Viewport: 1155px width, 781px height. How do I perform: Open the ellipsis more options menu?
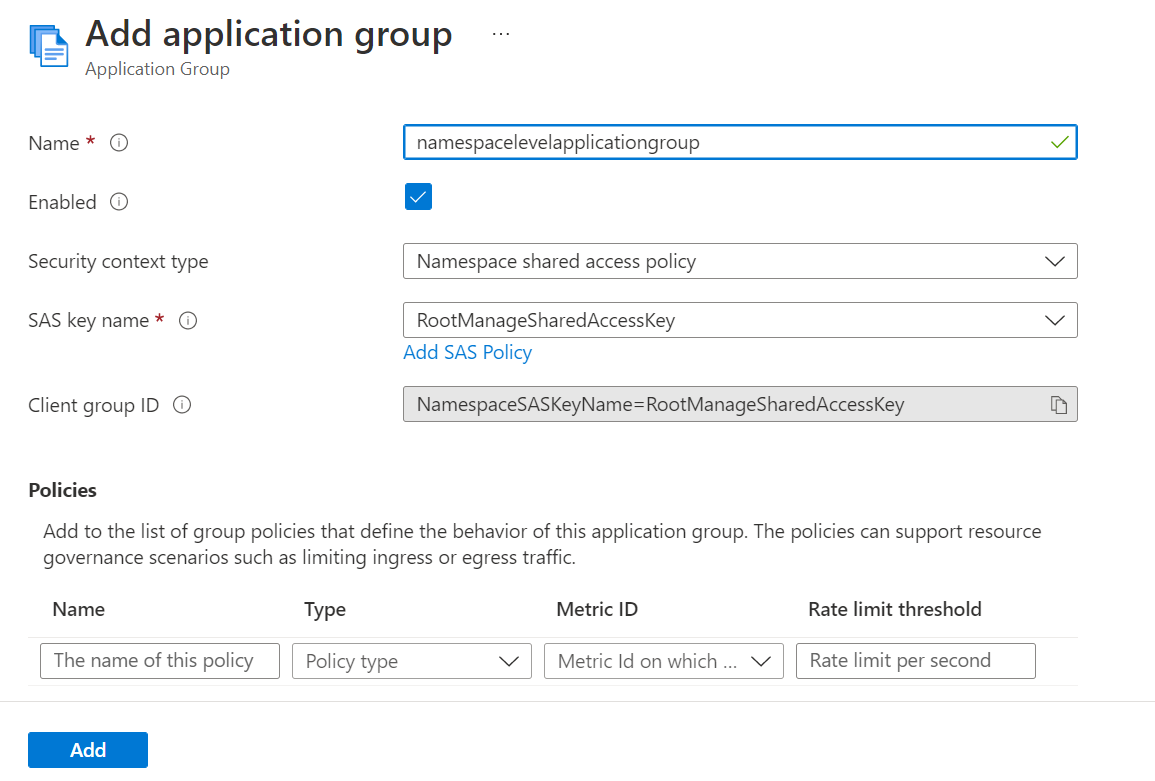click(x=501, y=34)
